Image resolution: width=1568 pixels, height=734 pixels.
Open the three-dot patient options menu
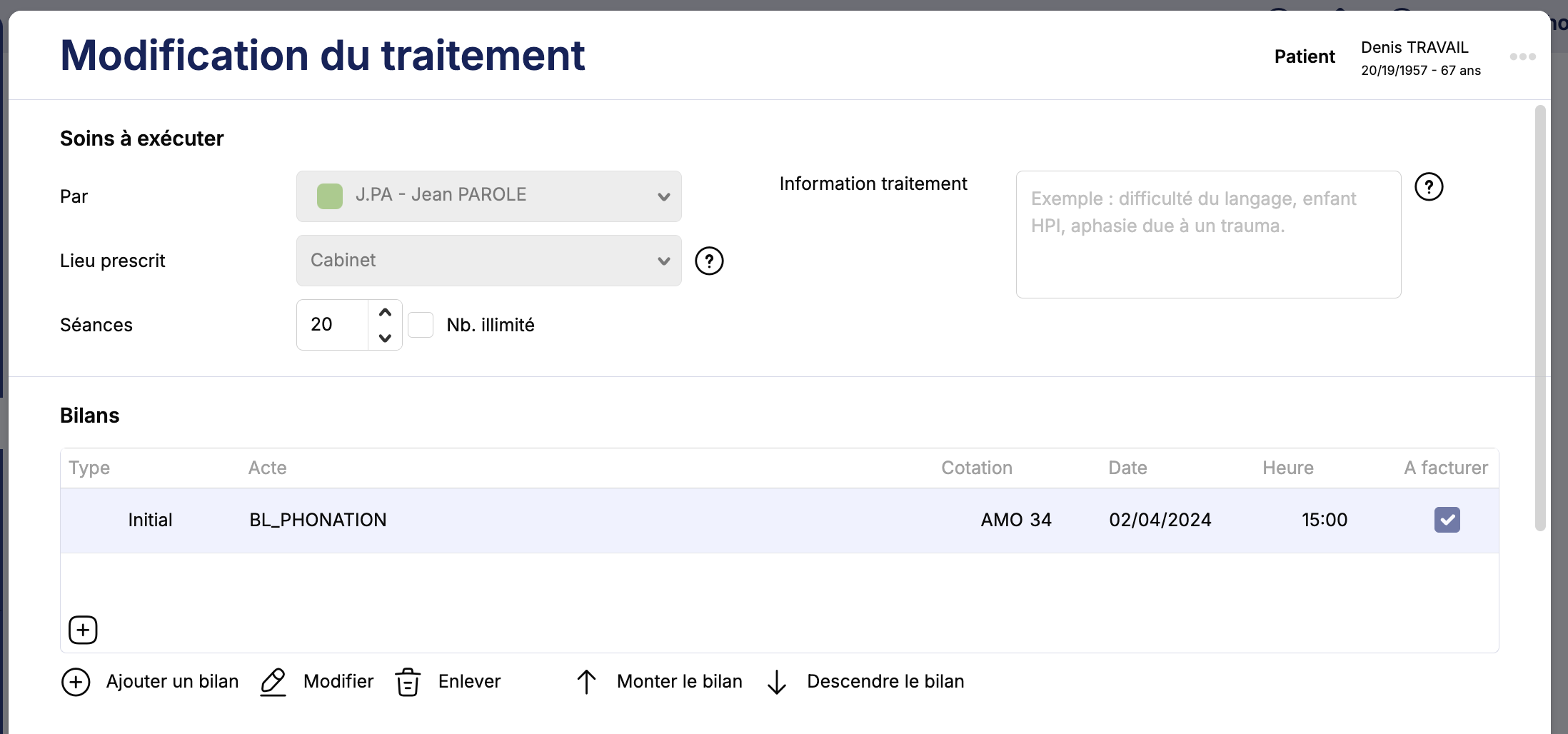click(x=1522, y=57)
